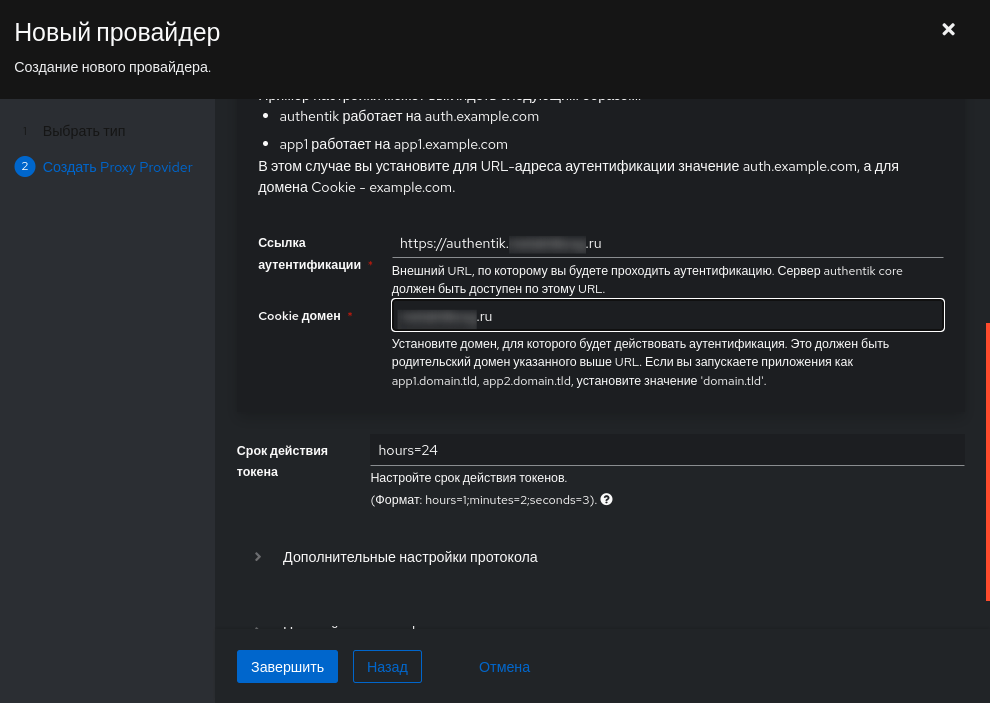Click the Cookie домен field label
Screen dimensions: 990x703
pyautogui.click(x=299, y=316)
